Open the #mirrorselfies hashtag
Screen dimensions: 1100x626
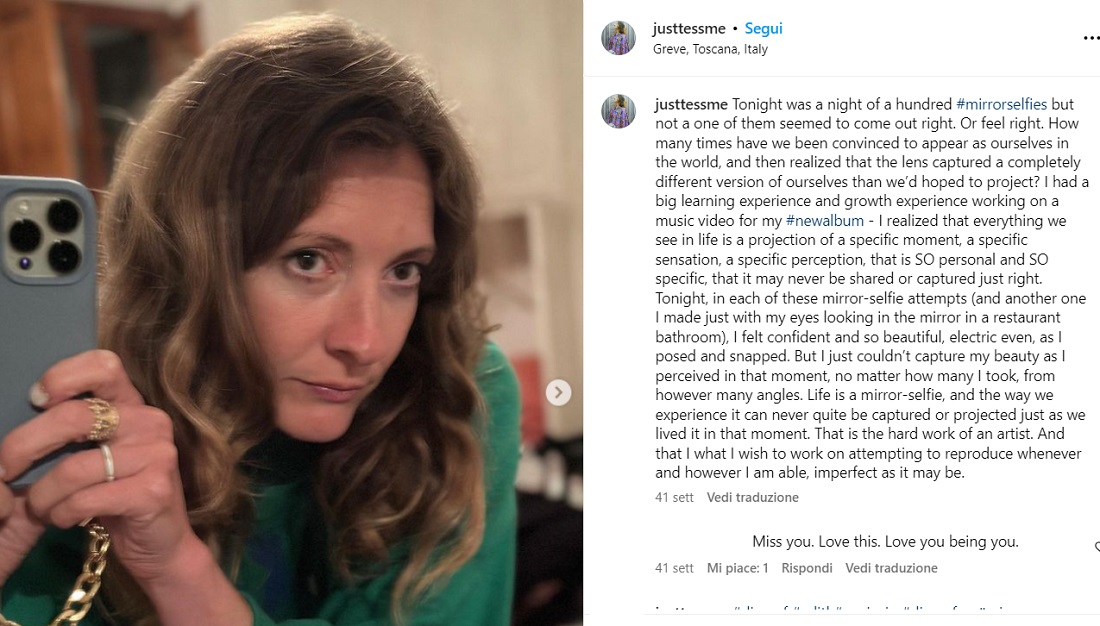pos(1001,105)
